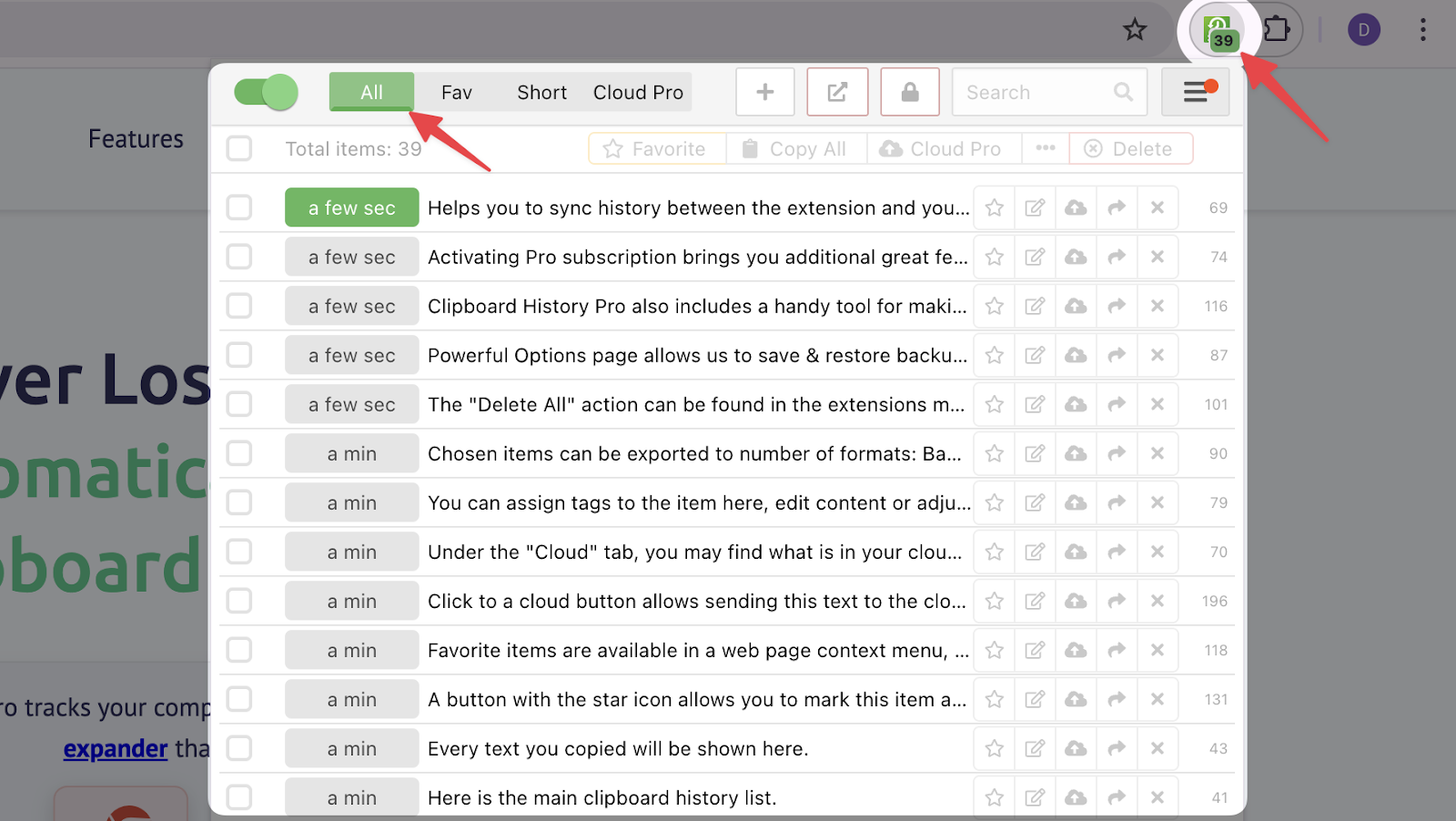Follow the "expander" link on the page
Image resolution: width=1456 pixels, height=821 pixels.
pyautogui.click(x=116, y=748)
